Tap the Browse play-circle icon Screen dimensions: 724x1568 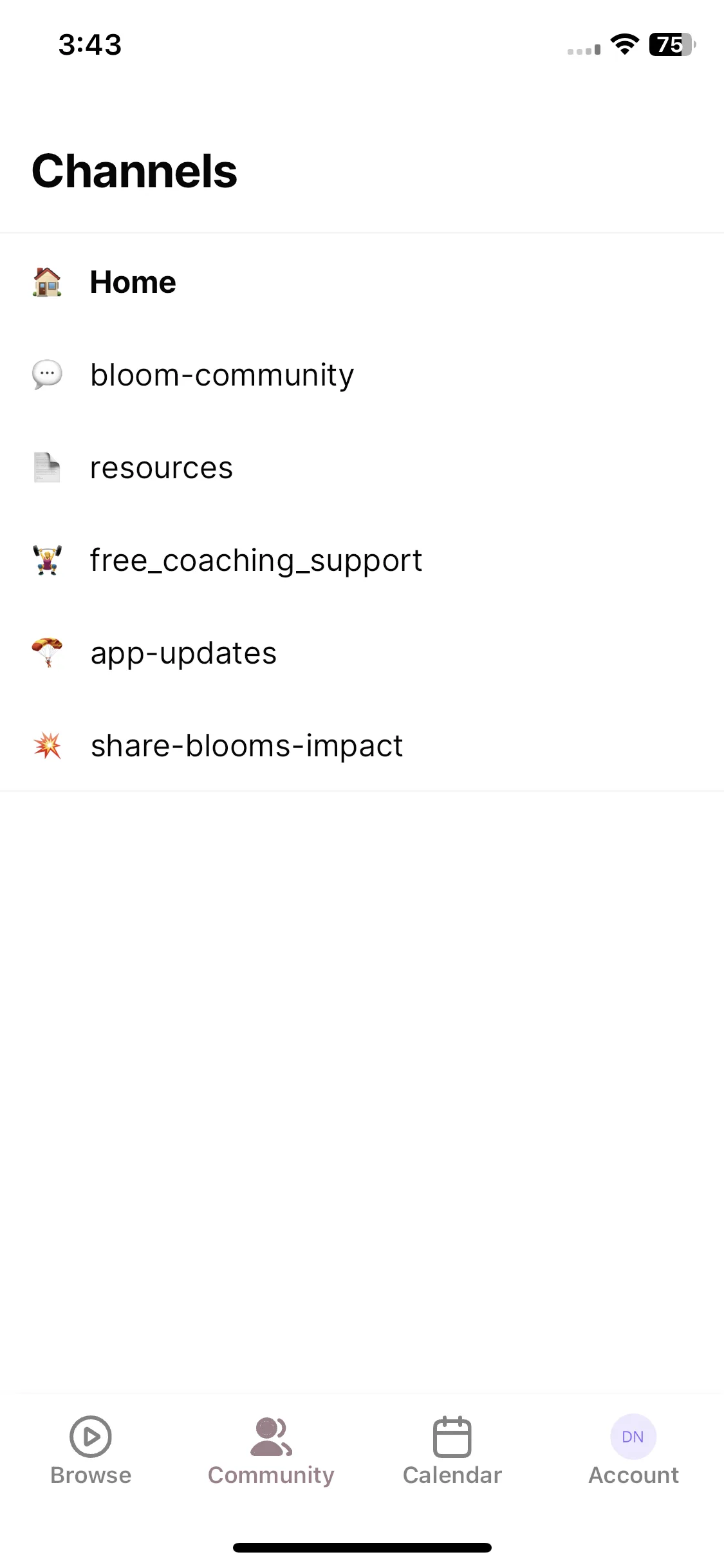click(x=91, y=1436)
